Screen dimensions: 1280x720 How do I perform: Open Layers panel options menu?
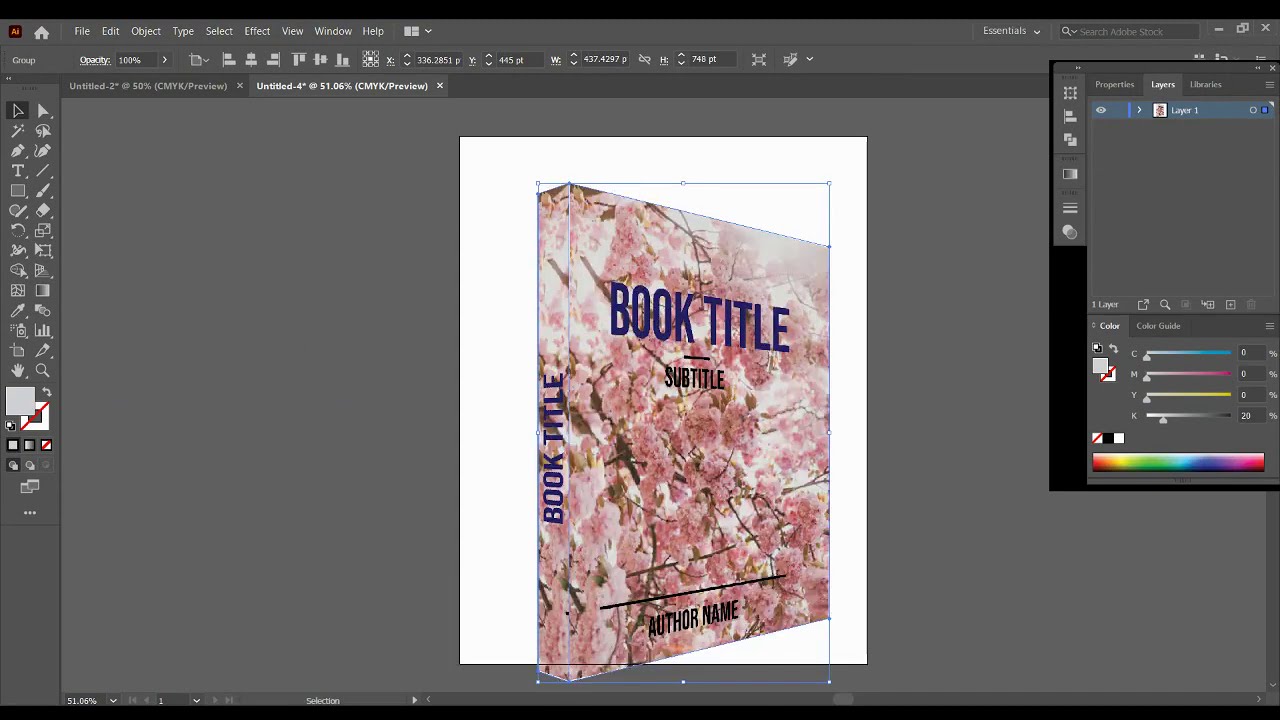coord(1270,84)
